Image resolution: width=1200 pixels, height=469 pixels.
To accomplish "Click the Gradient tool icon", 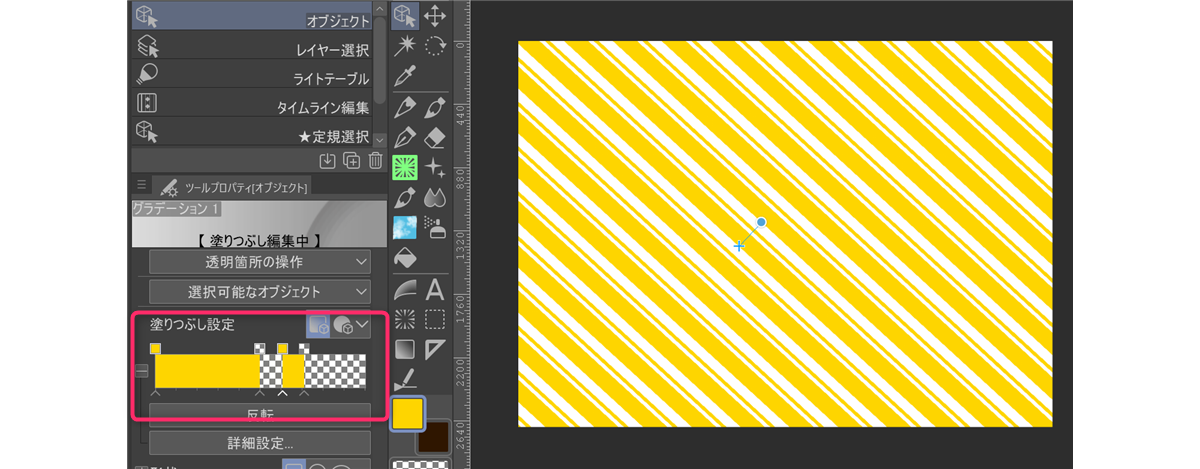I will pyautogui.click(x=405, y=350).
